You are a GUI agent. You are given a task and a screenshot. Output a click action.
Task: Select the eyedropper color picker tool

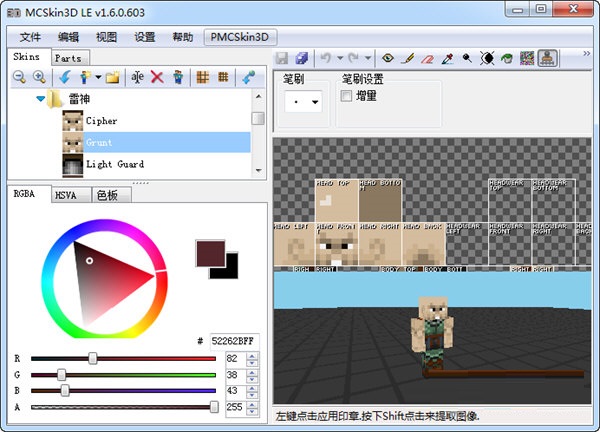[x=447, y=58]
